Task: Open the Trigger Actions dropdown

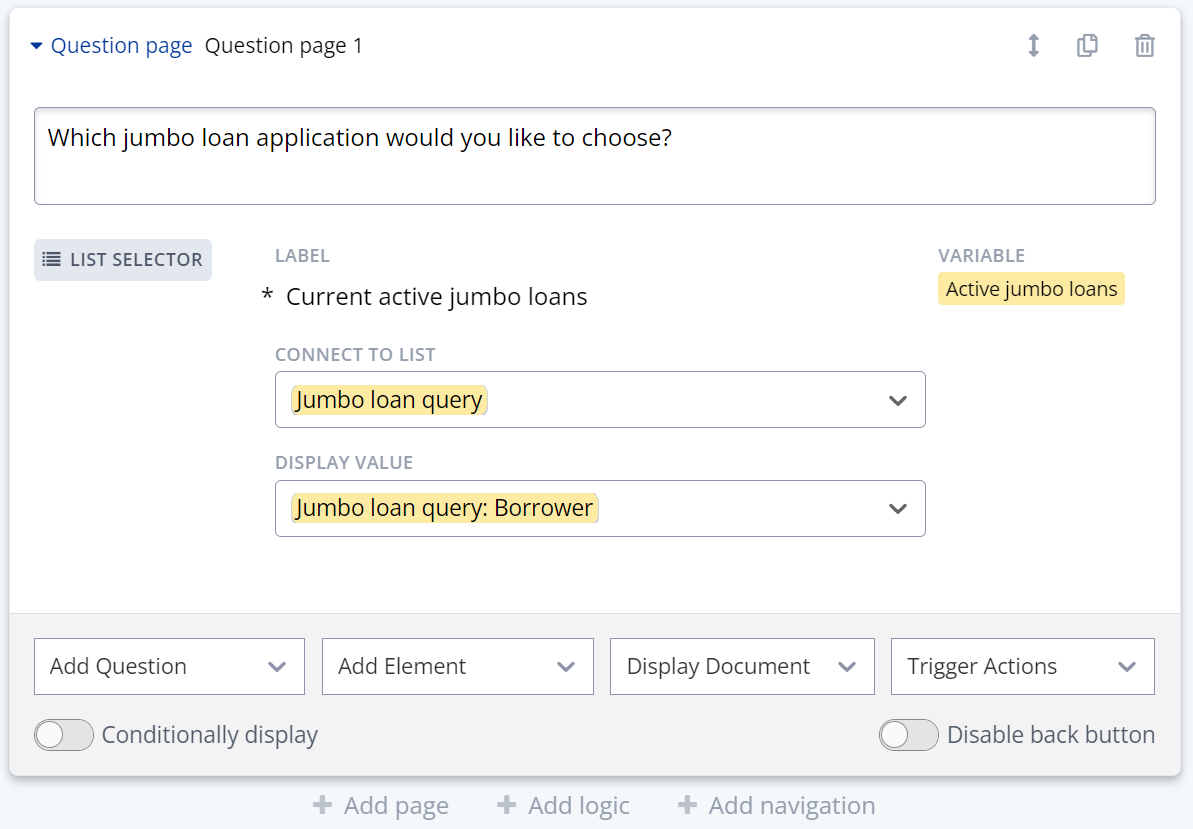Action: click(x=1022, y=667)
